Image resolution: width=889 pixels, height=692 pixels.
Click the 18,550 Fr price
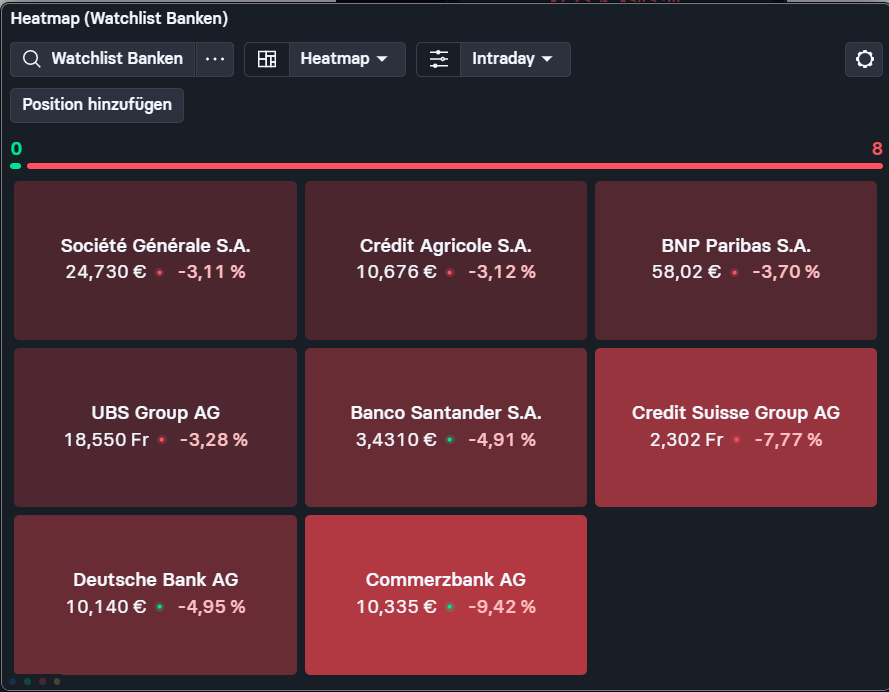click(106, 440)
